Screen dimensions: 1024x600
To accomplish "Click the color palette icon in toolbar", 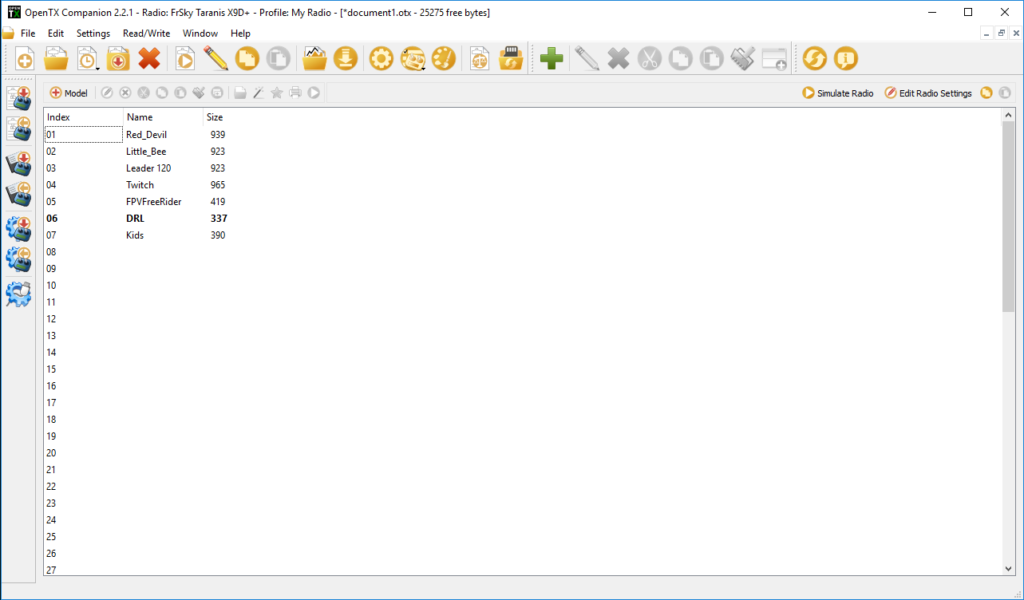I will coord(443,60).
